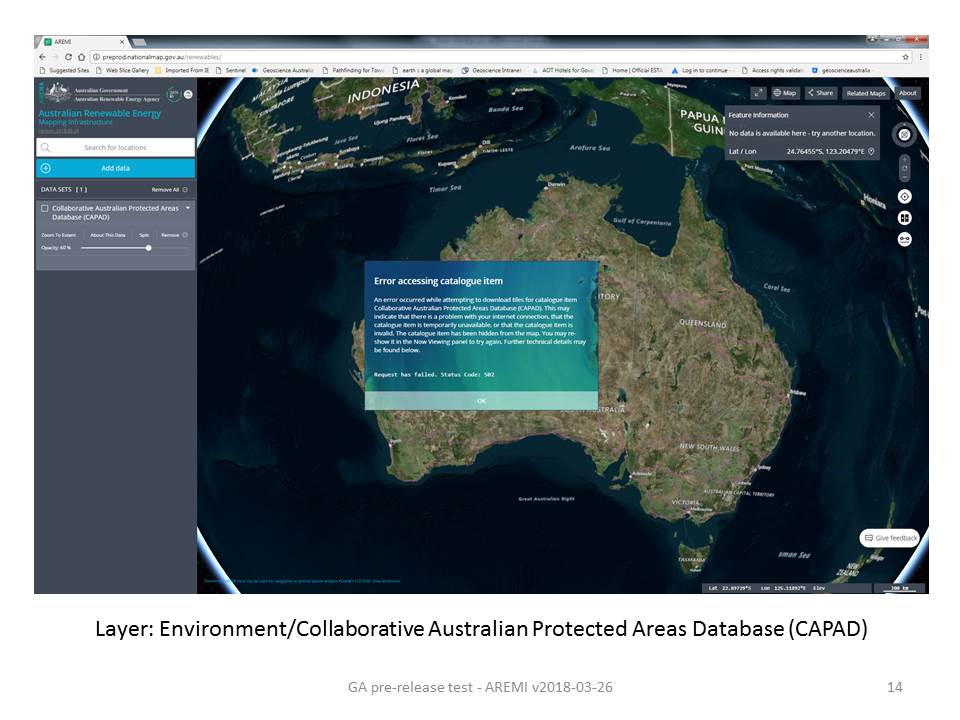Open the measure distance tool
This screenshot has width=960, height=720.
click(x=904, y=239)
